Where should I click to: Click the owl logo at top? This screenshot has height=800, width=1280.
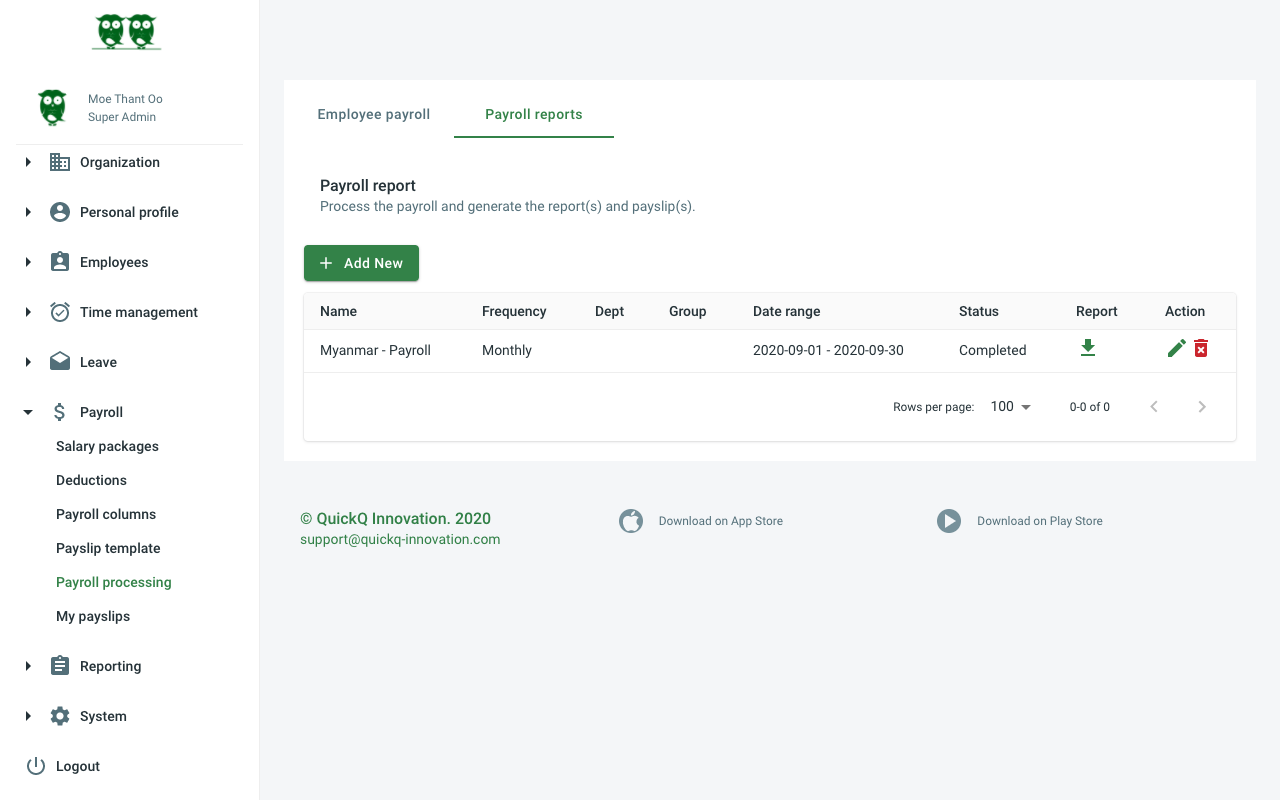pos(127,32)
